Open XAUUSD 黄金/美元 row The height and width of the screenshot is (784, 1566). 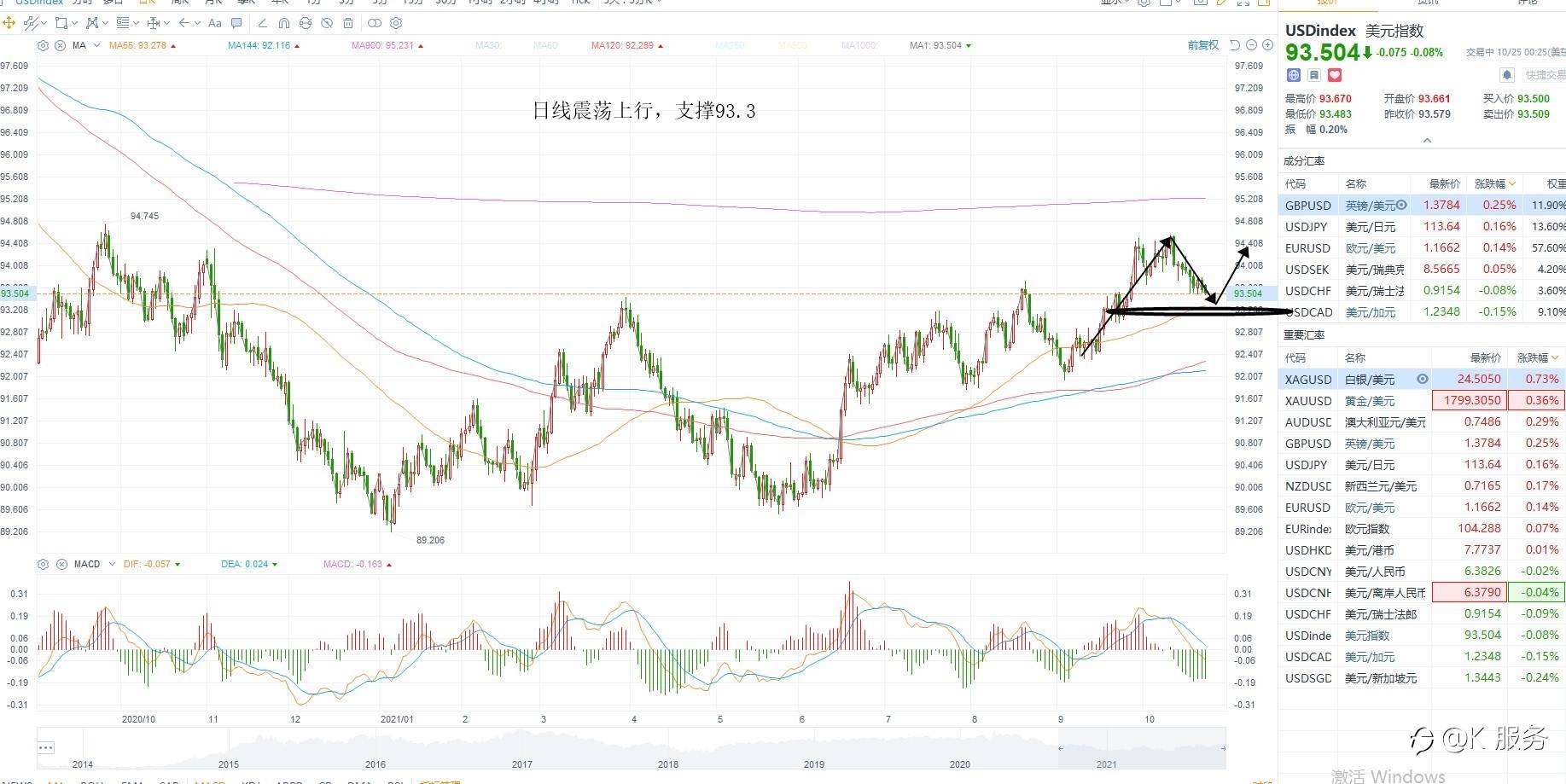point(1422,400)
